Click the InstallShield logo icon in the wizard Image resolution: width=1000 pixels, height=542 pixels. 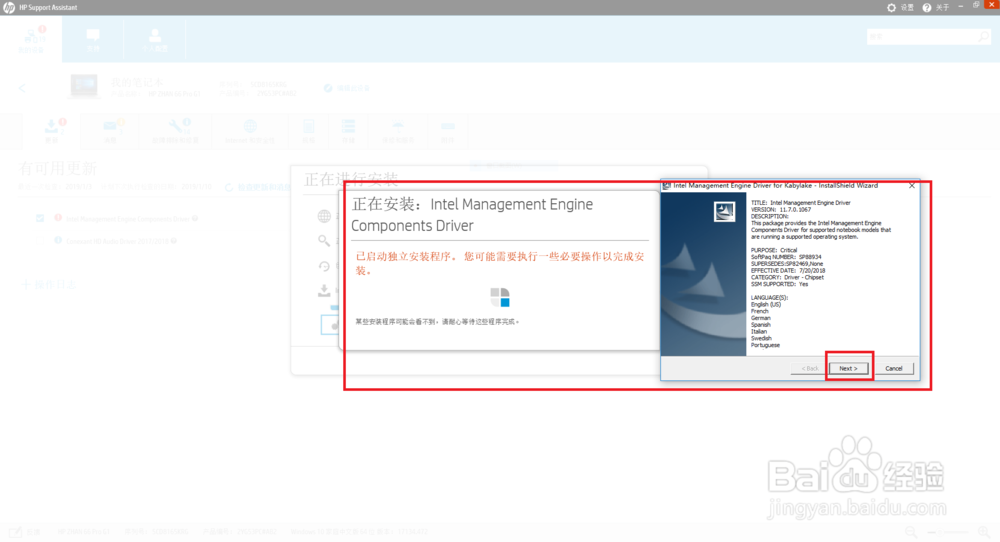coord(724,212)
